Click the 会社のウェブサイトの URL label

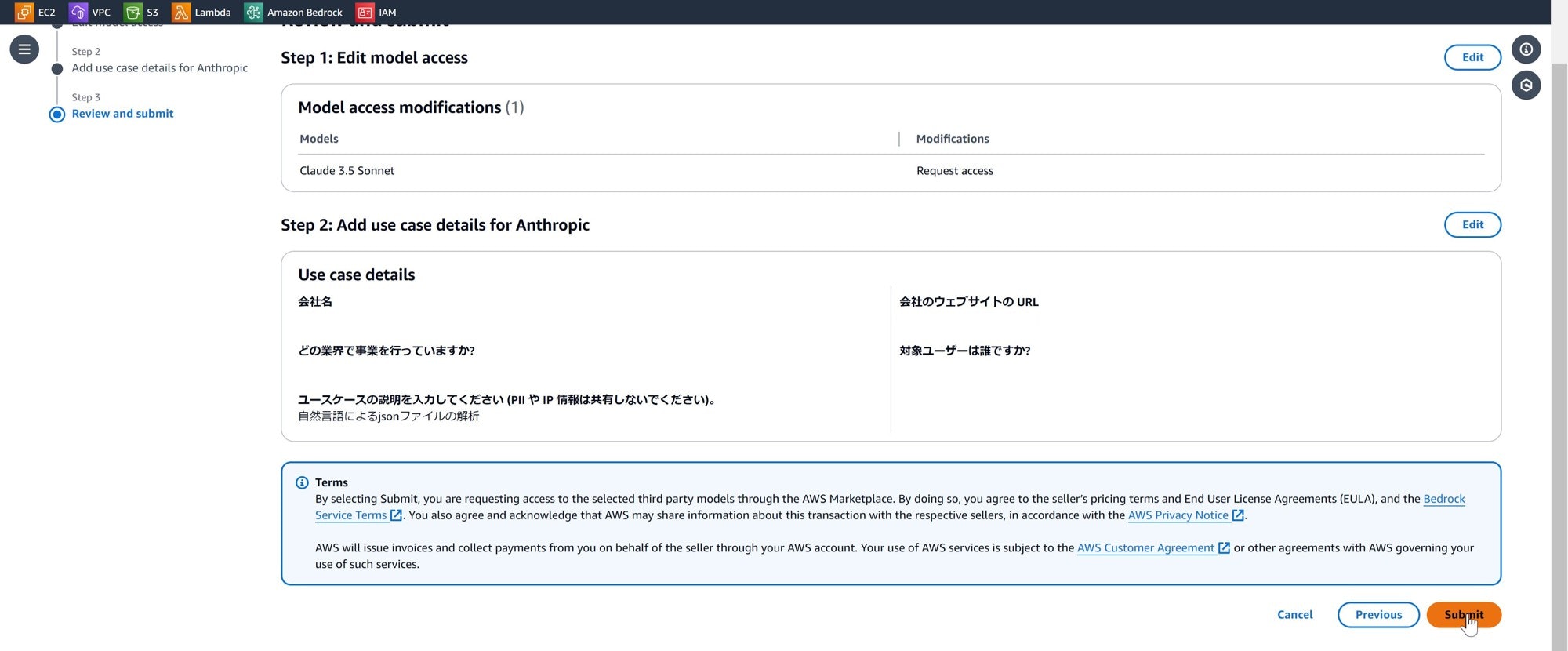point(968,302)
